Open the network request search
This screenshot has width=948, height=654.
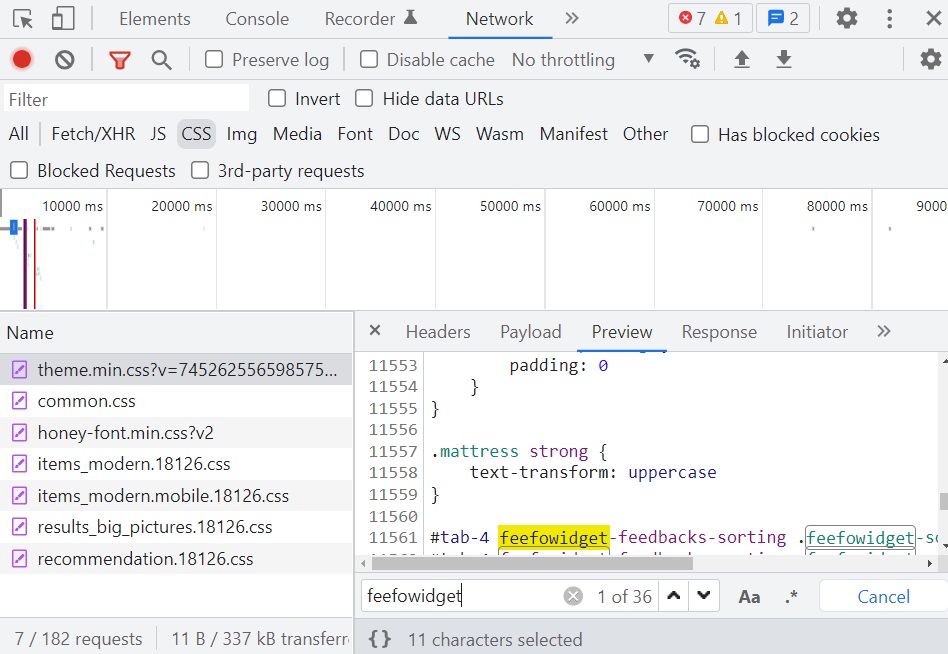click(x=161, y=60)
